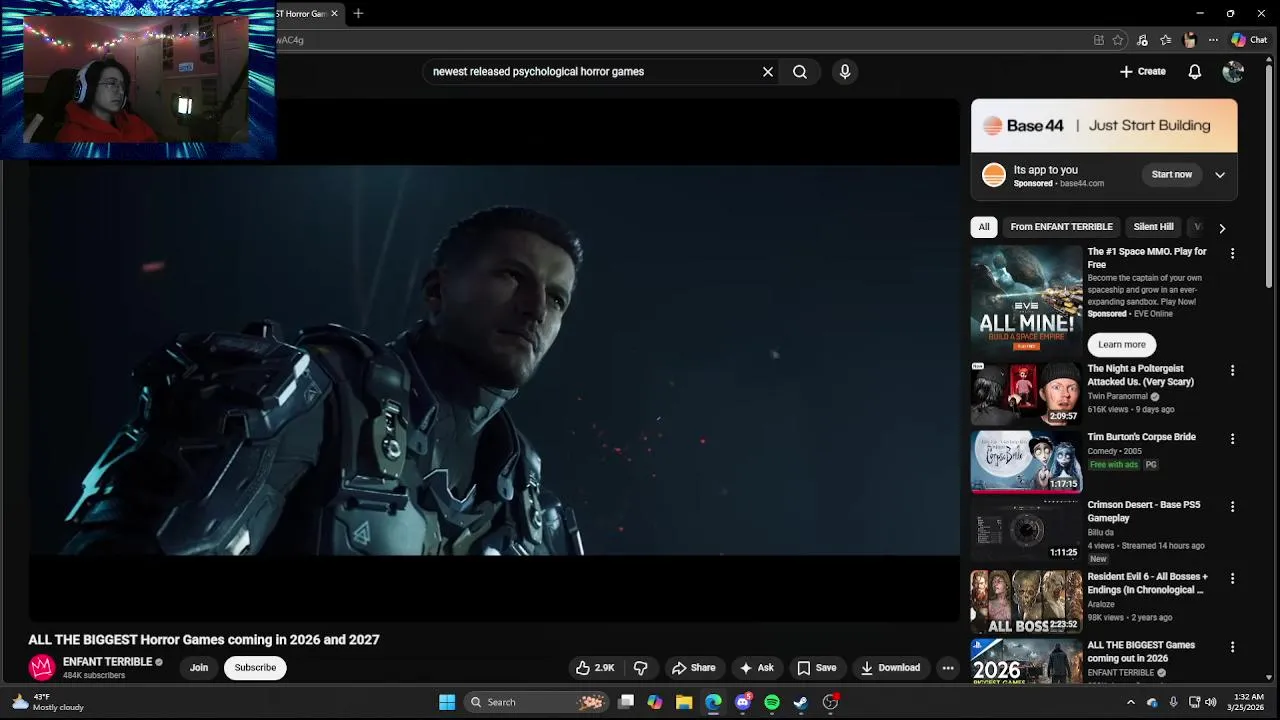Image resolution: width=1280 pixels, height=720 pixels.
Task: Click the magnifier search button
Action: tap(800, 72)
